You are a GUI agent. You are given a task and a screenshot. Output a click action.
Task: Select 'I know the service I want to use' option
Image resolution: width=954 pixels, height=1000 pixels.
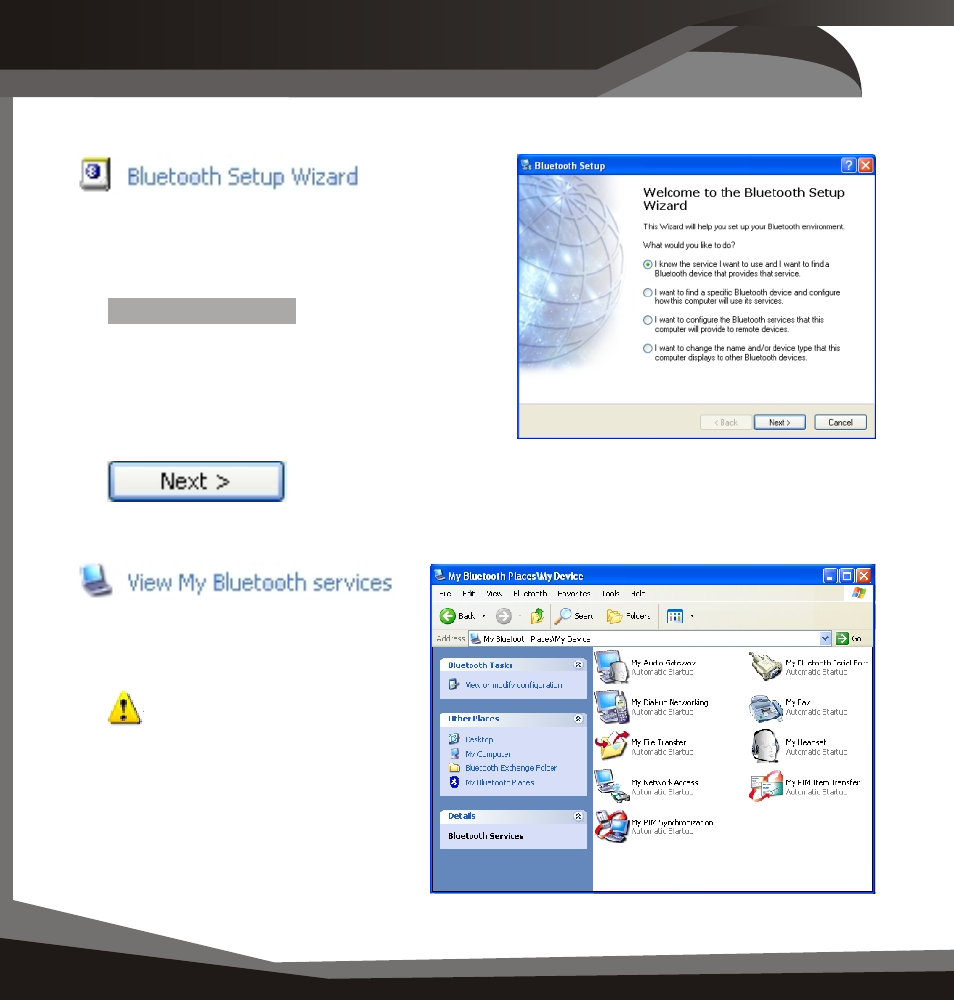(x=647, y=264)
